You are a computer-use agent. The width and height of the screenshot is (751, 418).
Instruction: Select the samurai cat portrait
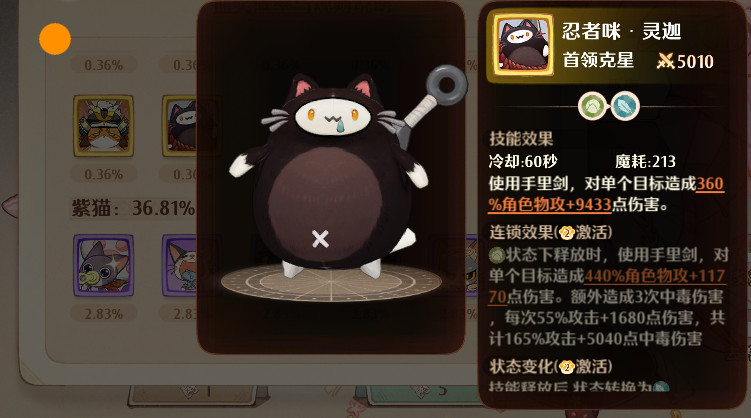tap(103, 126)
